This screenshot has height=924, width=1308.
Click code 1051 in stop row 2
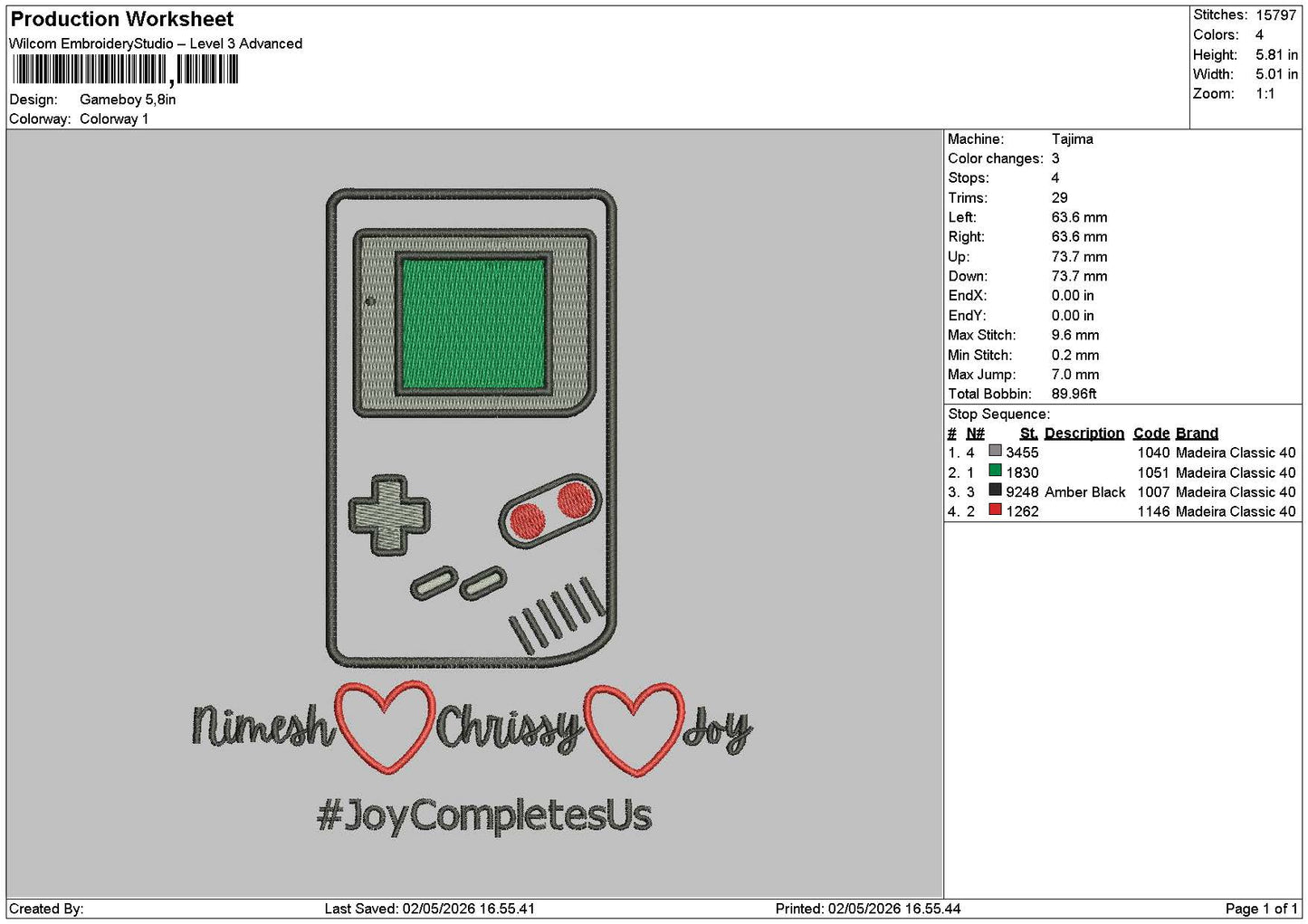click(x=1154, y=472)
